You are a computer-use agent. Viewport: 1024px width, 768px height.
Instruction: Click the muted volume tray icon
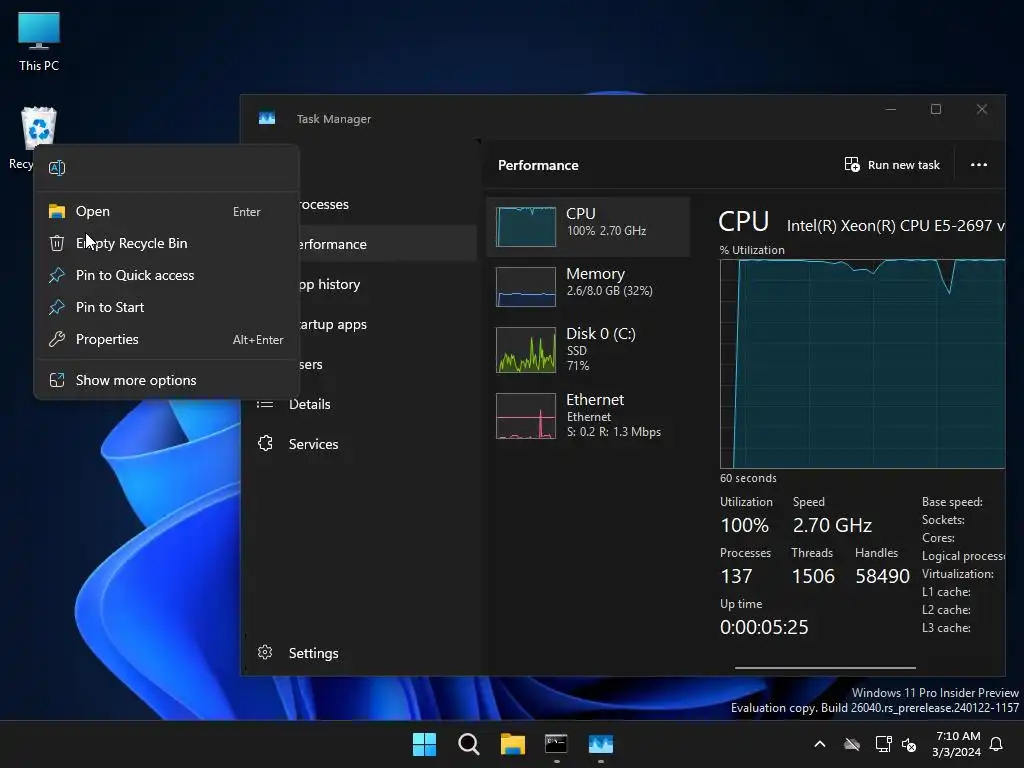pyautogui.click(x=908, y=744)
